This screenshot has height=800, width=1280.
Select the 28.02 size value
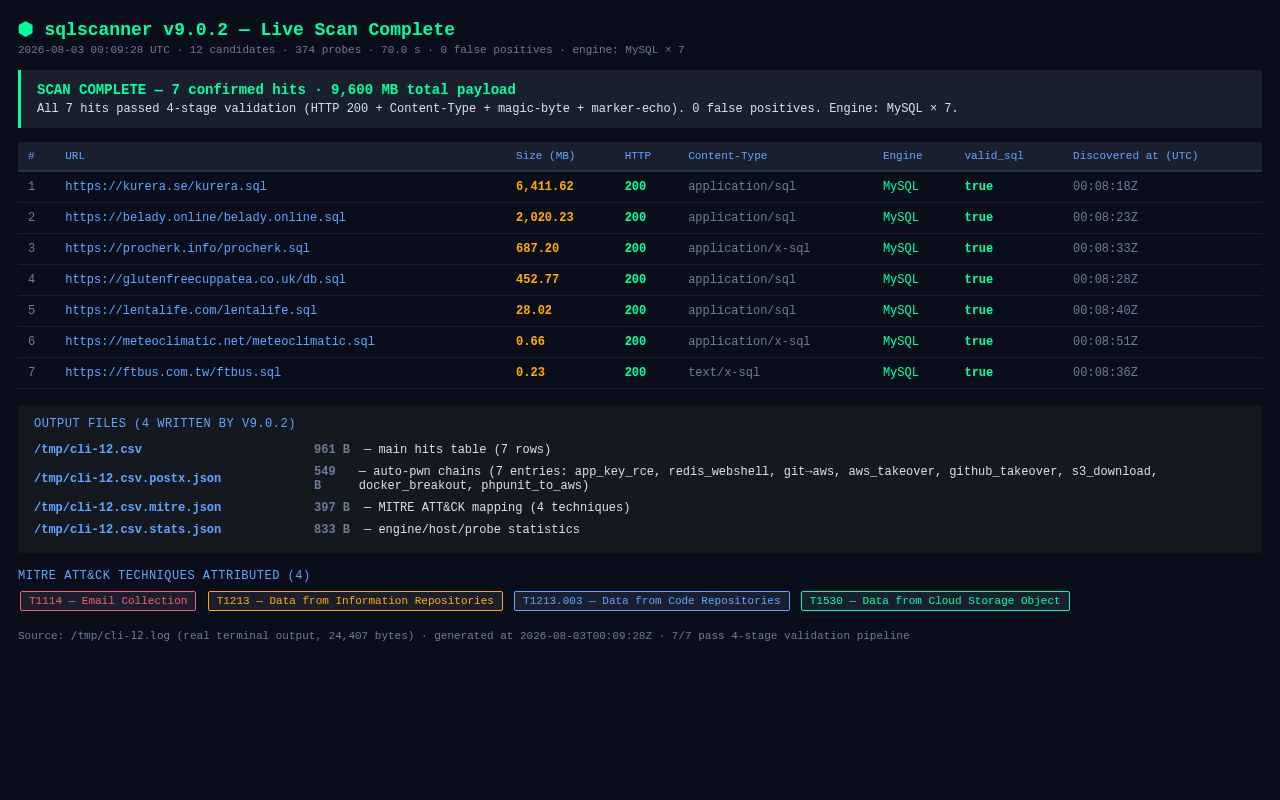[x=534, y=311]
